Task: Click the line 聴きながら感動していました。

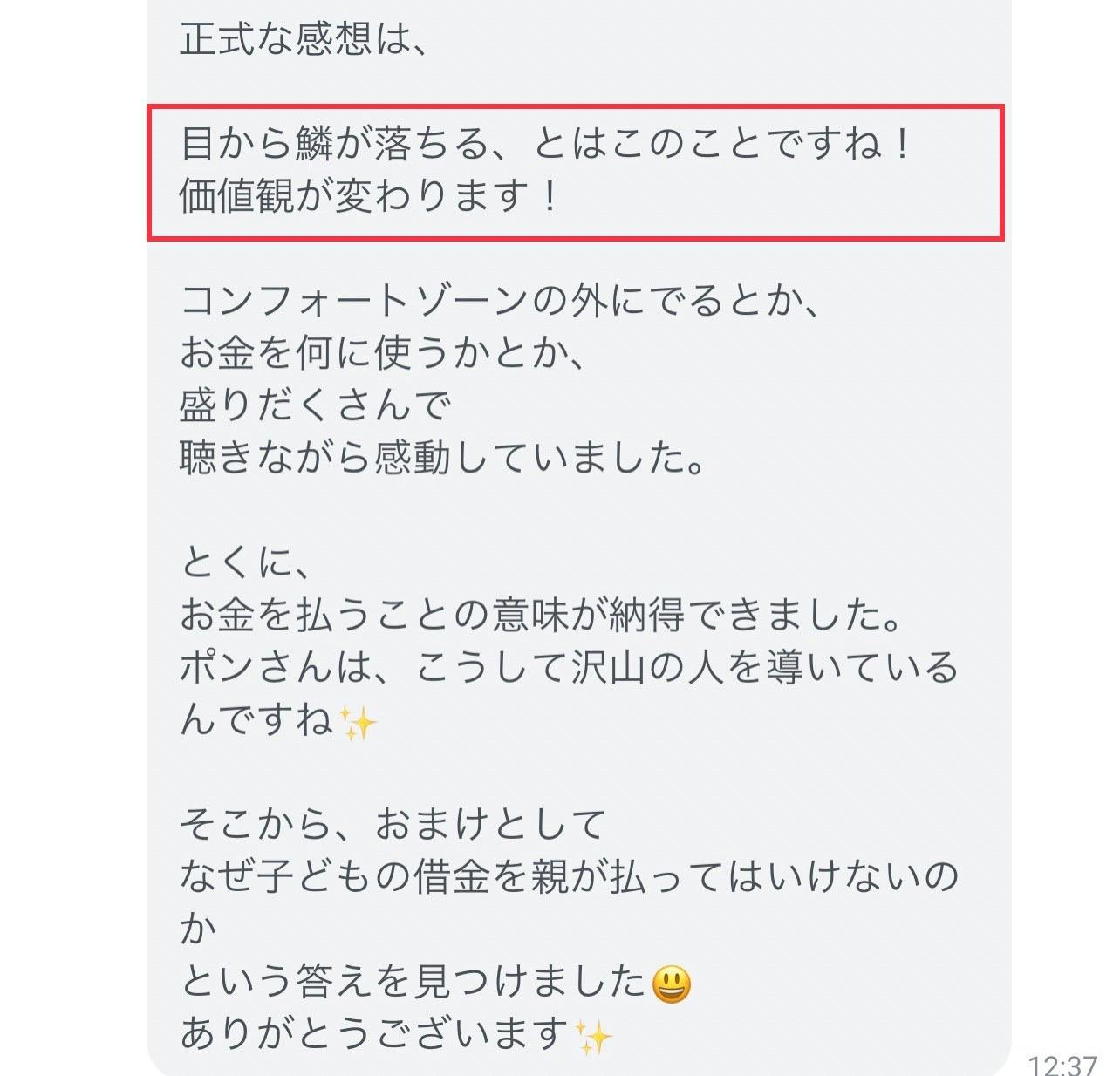Action: (442, 458)
